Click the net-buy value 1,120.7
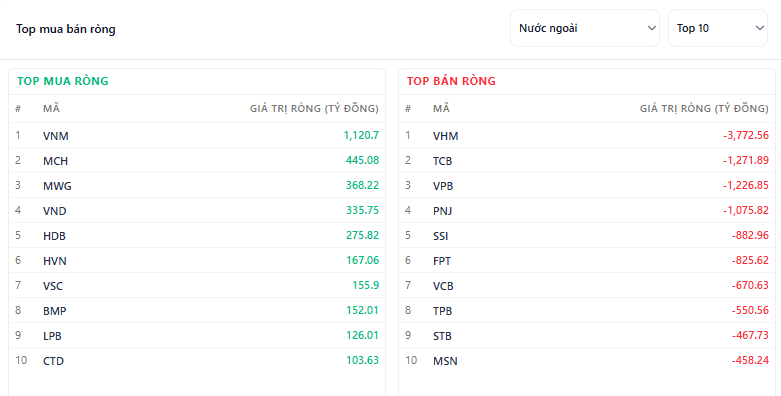781x396 pixels. coord(361,135)
